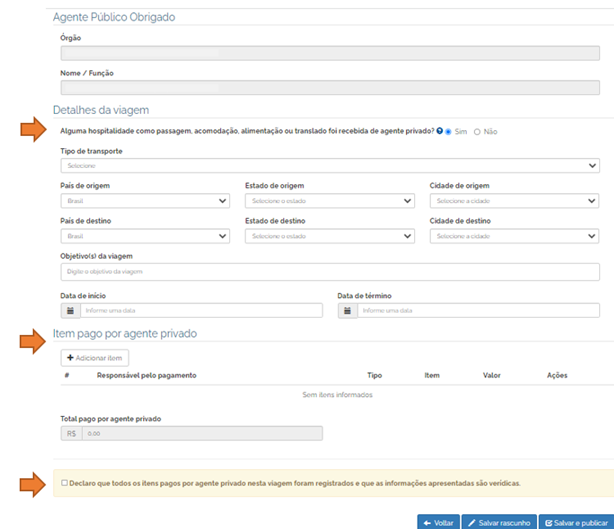
Task: Select the Não radio button
Action: [x=477, y=131]
